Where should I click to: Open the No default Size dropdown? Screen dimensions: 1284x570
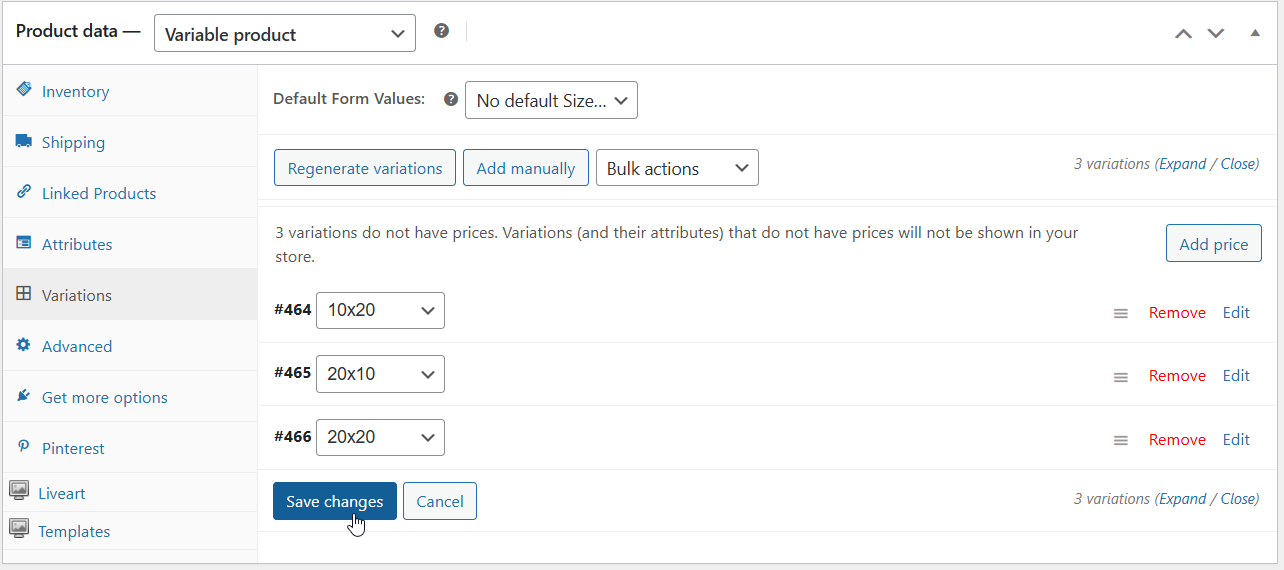click(x=551, y=100)
